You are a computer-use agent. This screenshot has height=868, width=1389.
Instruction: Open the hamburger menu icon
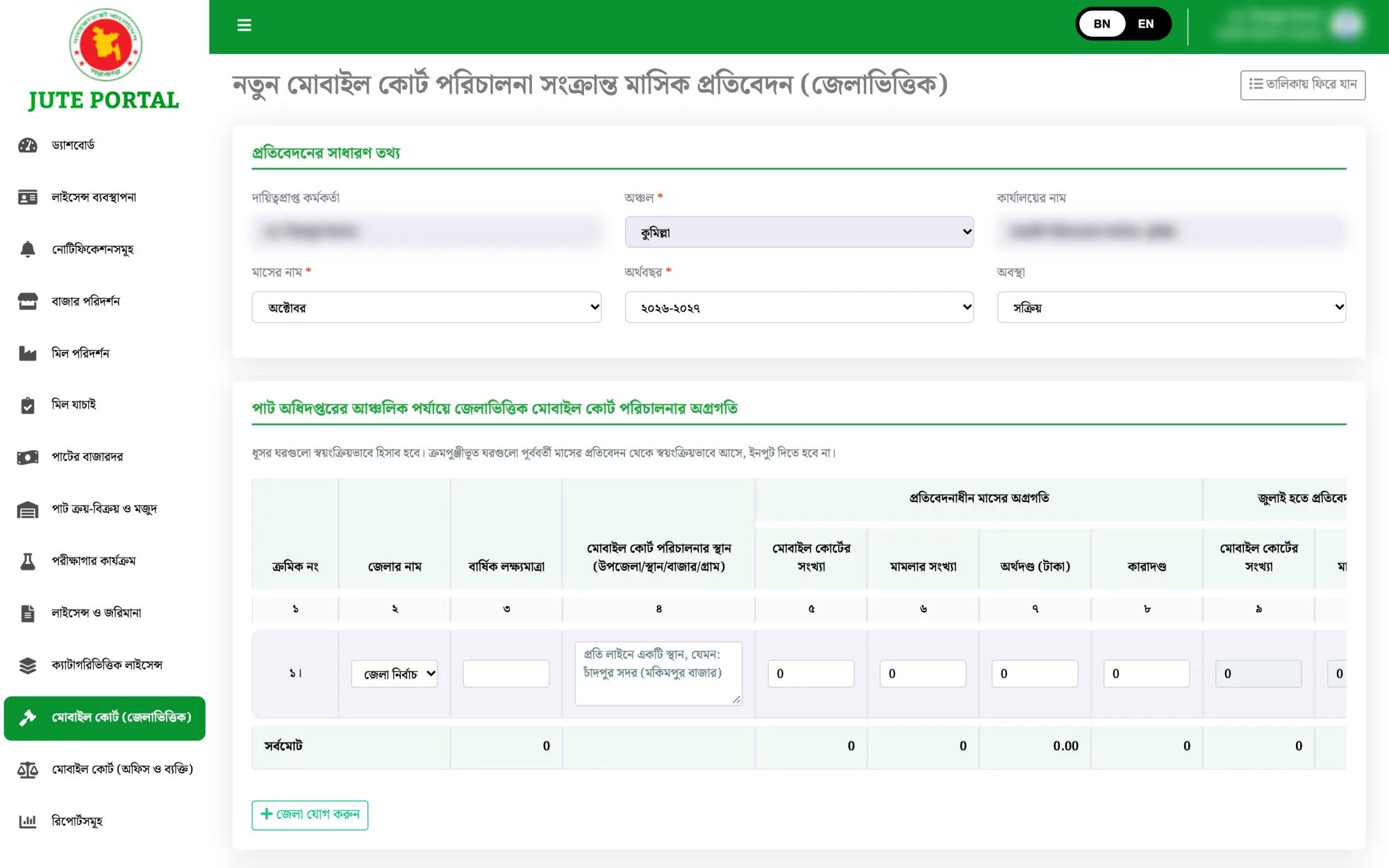click(x=244, y=25)
